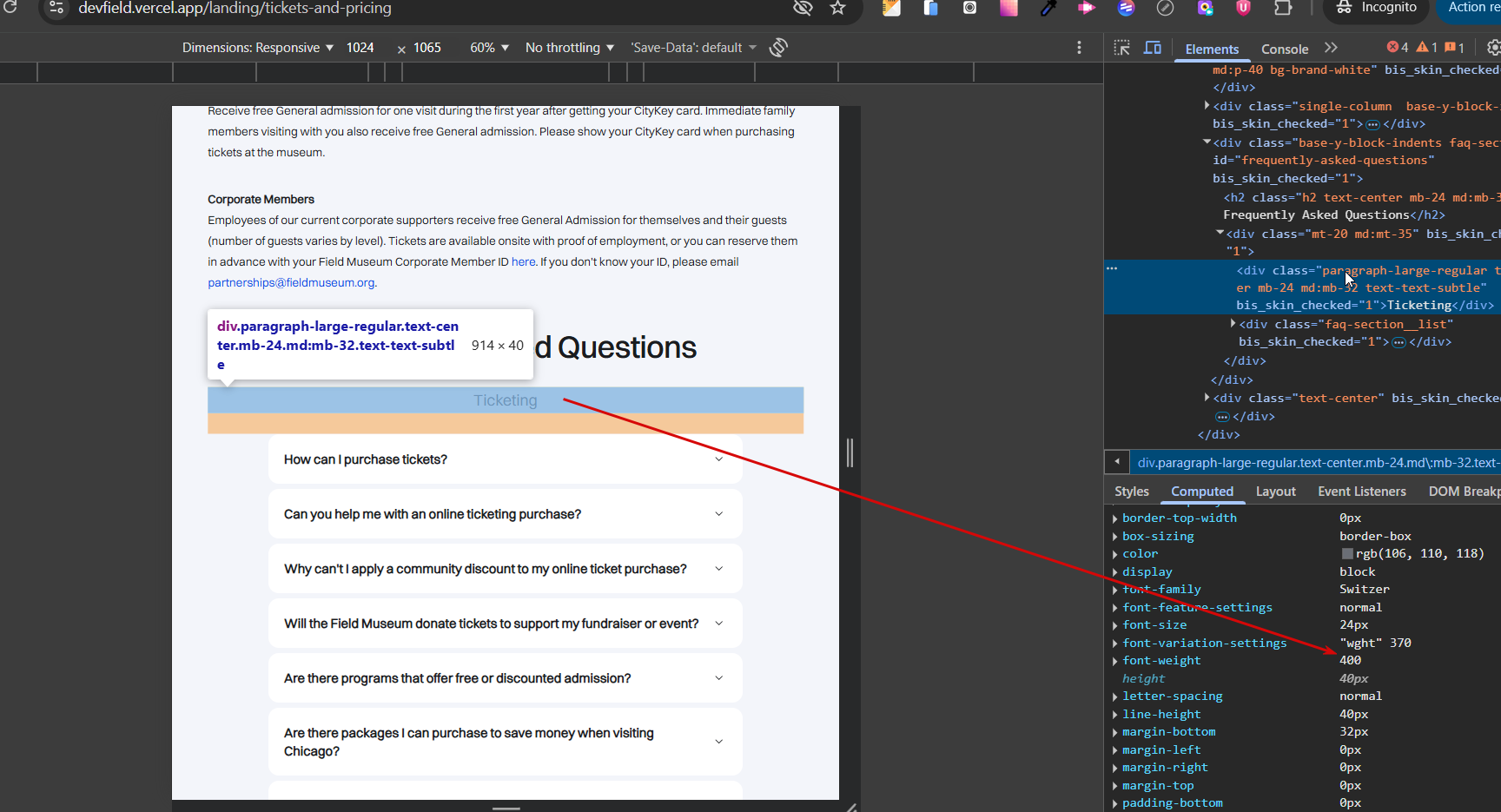This screenshot has width=1501, height=812.
Task: Open the 60% zoom dropdown
Action: (489, 48)
